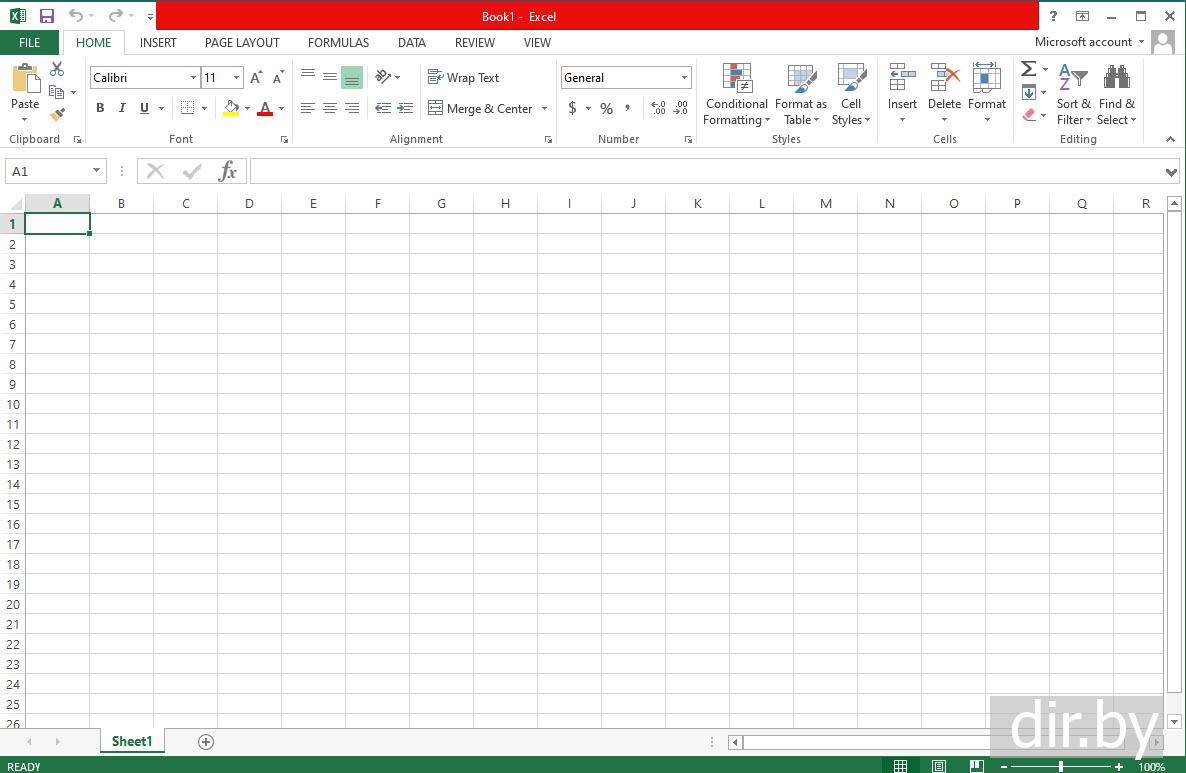Click the Percent Style icon
Image resolution: width=1186 pixels, height=773 pixels.
(606, 108)
